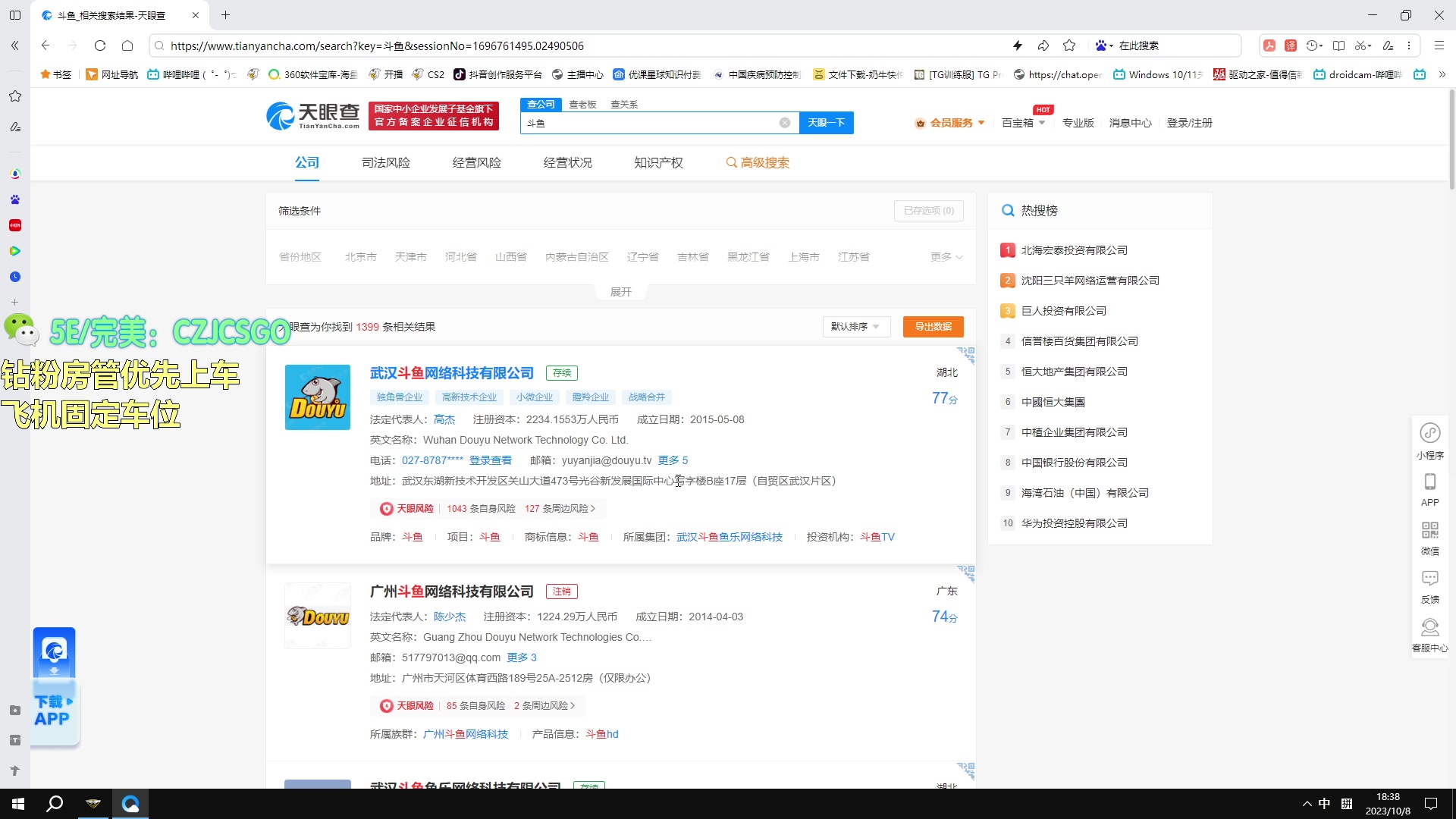Expand filters with the 展开 control
The image size is (1456, 819).
tap(620, 291)
